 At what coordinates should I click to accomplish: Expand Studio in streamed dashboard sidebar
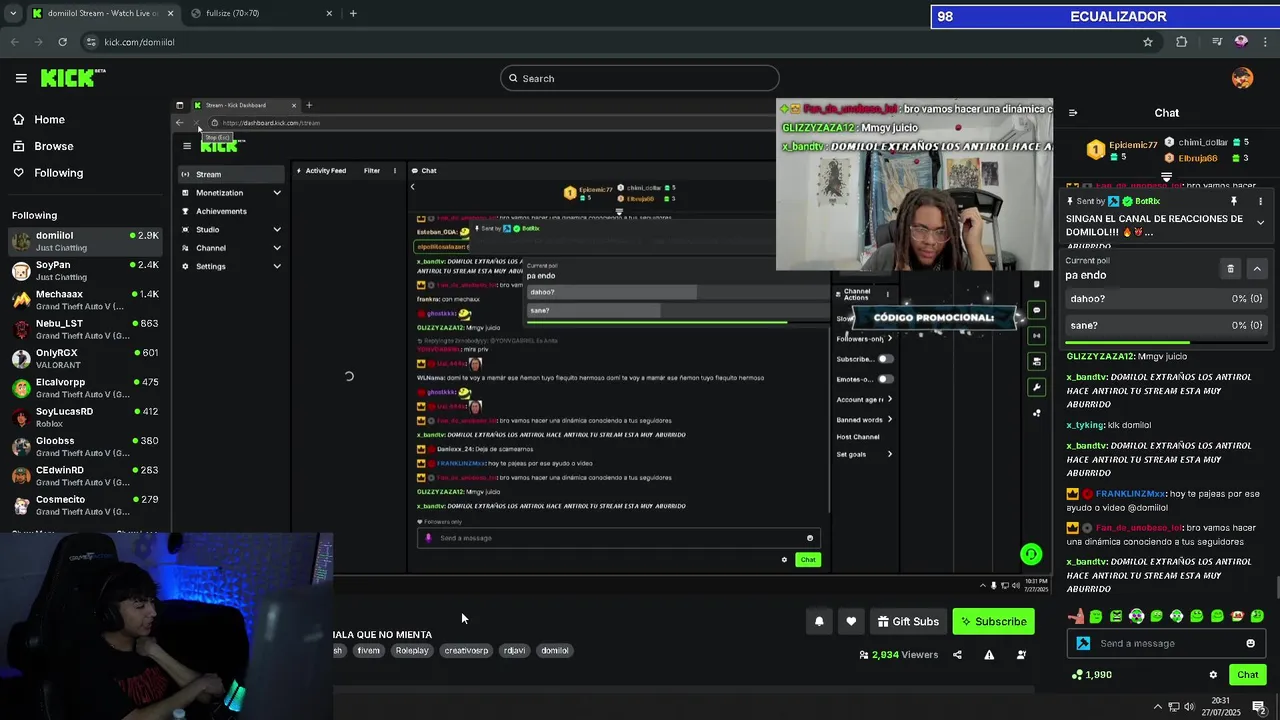pyautogui.click(x=277, y=229)
